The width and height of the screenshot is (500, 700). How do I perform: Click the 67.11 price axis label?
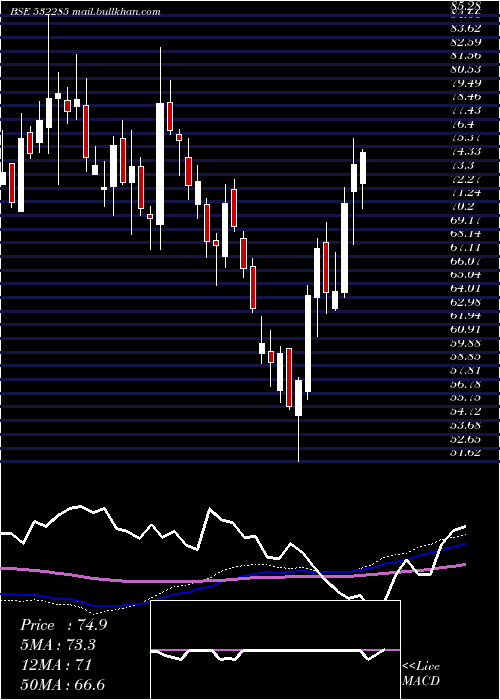click(x=466, y=247)
